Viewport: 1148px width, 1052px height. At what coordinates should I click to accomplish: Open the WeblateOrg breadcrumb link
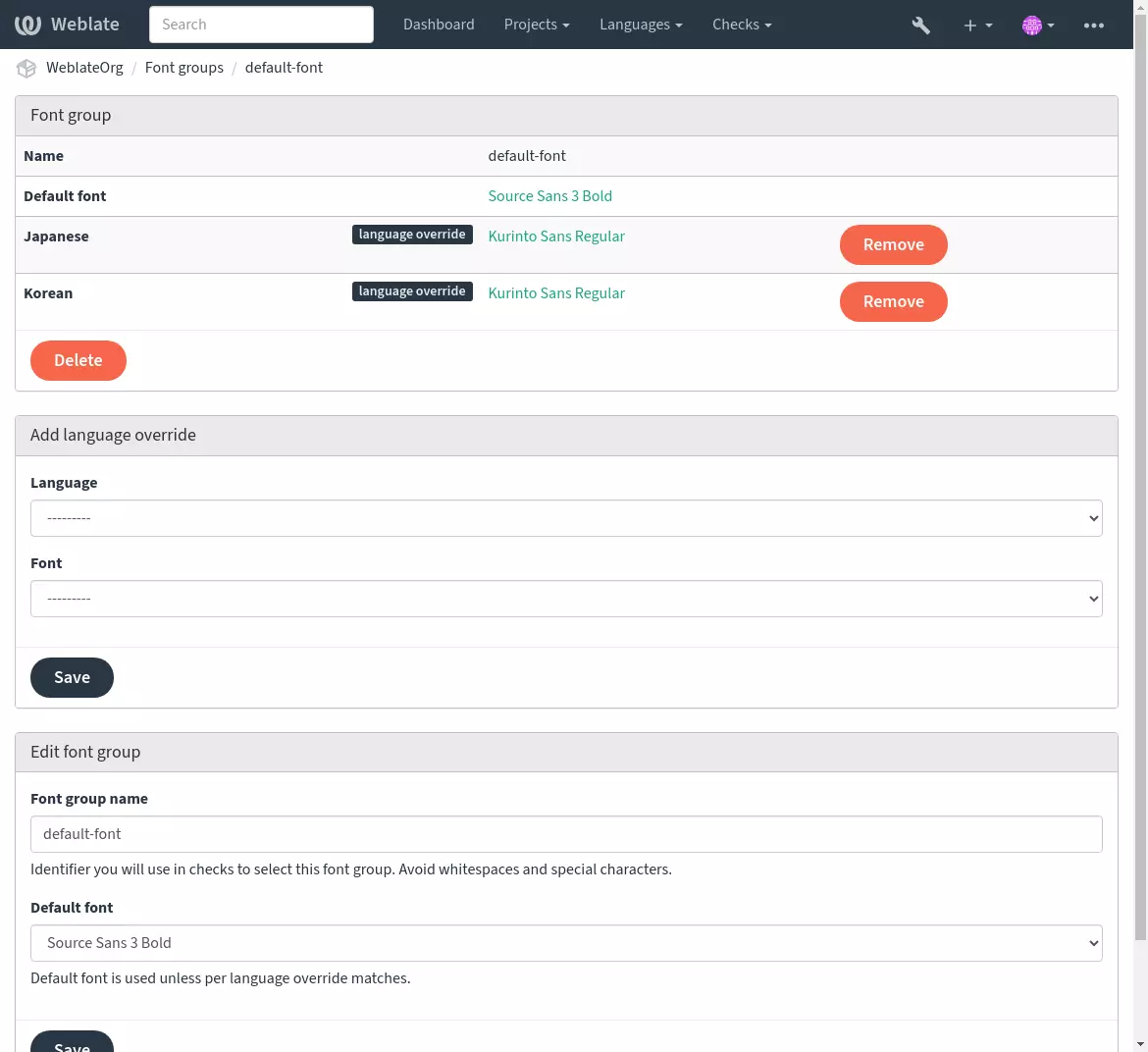[x=84, y=68]
